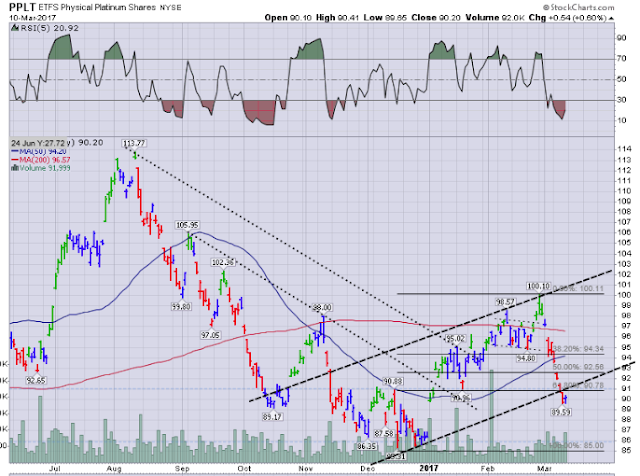640x476 pixels.
Task: Click the up-arrow icon after the Chg value
Action: click(611, 18)
